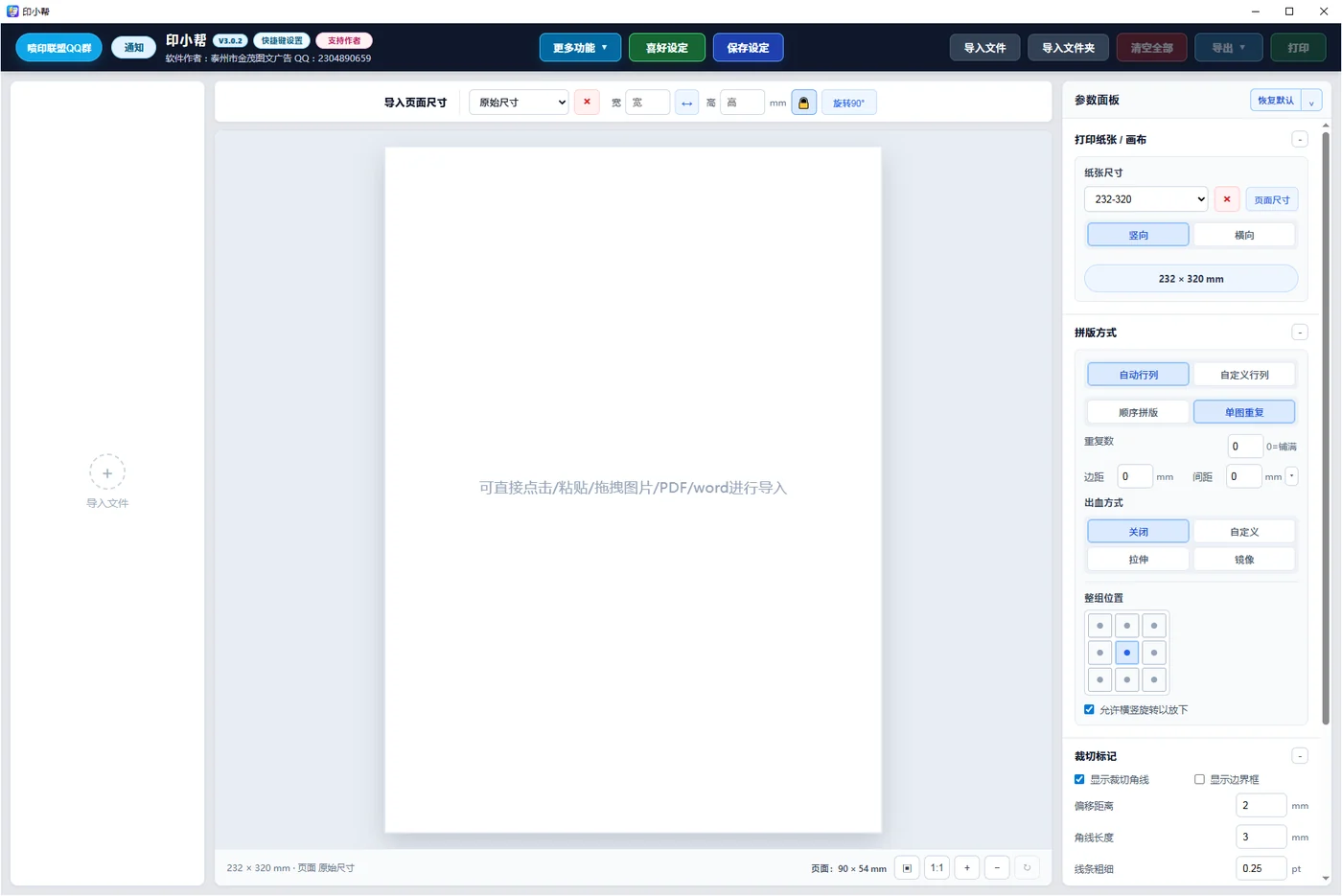Screen dimensions: 1342x896
Task: Zoom out with the minus button
Action: [997, 868]
